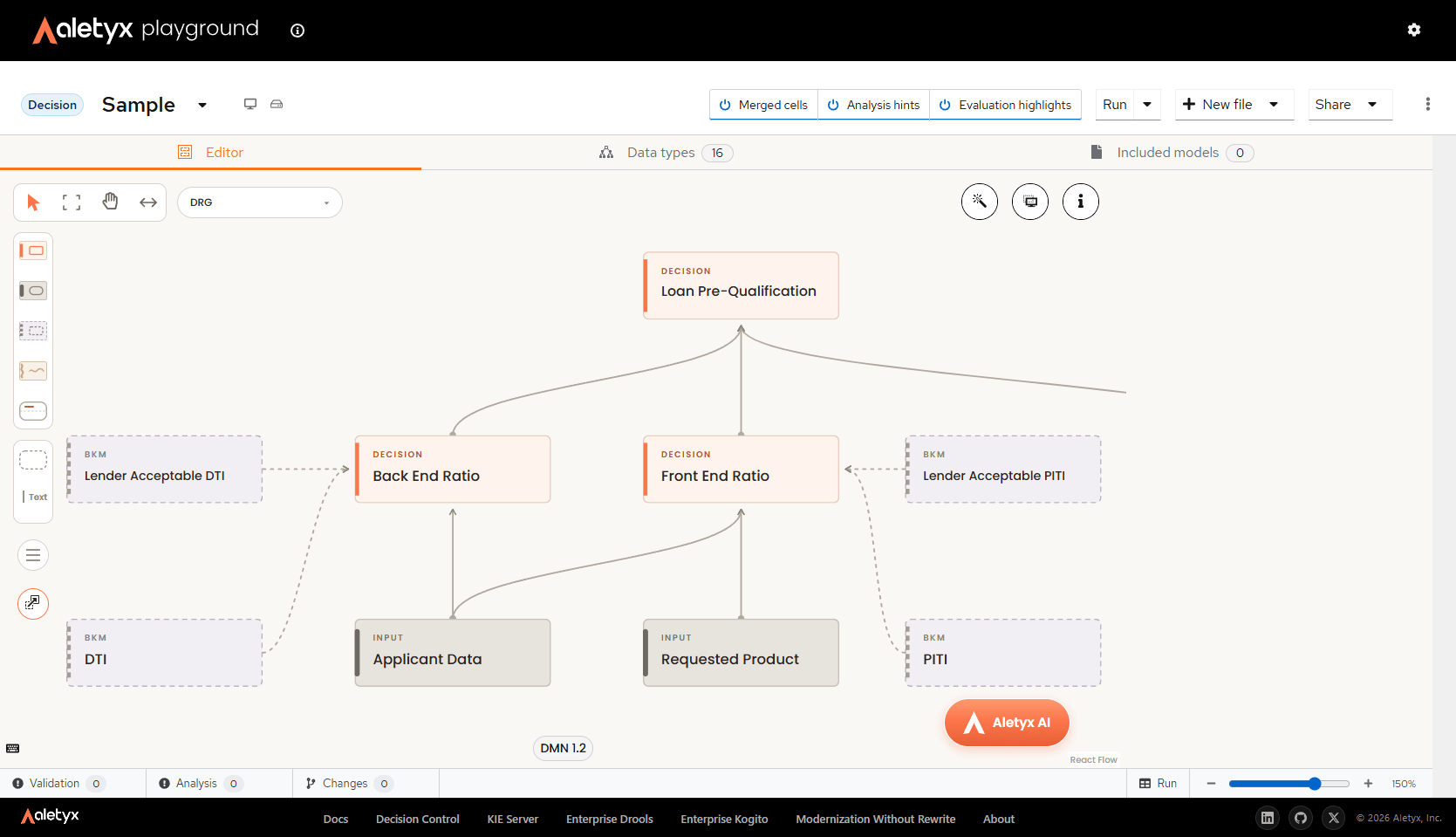Pick the Knowledge Source palette icon
Viewport: 1456px width, 837px height.
pyautogui.click(x=33, y=371)
